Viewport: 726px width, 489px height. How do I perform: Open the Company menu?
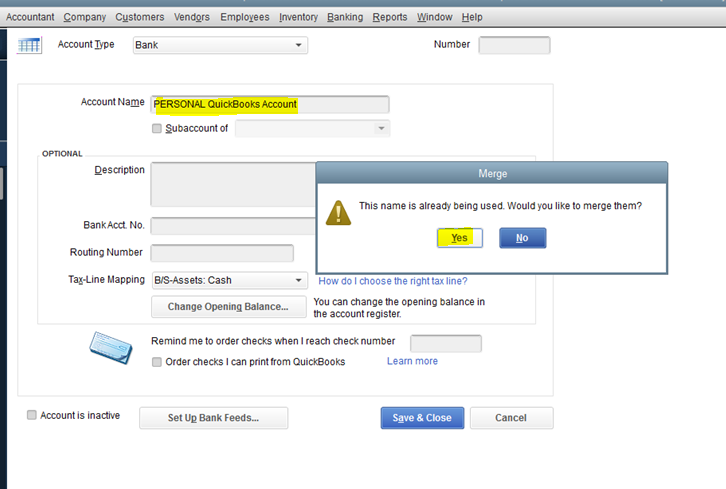click(85, 17)
